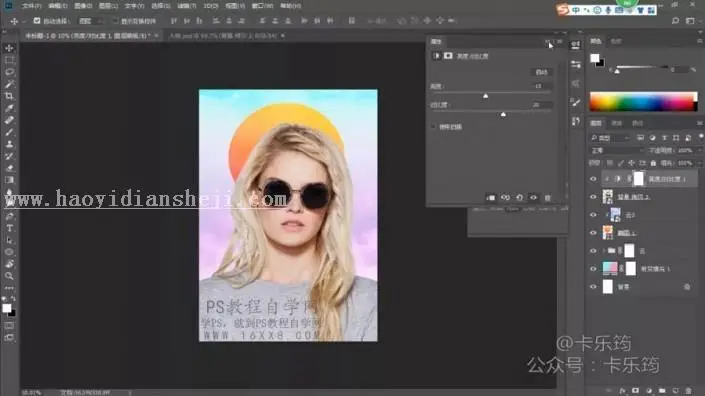The width and height of the screenshot is (705, 396).
Task: Open the layer blend mode dropdown
Action: 616,151
